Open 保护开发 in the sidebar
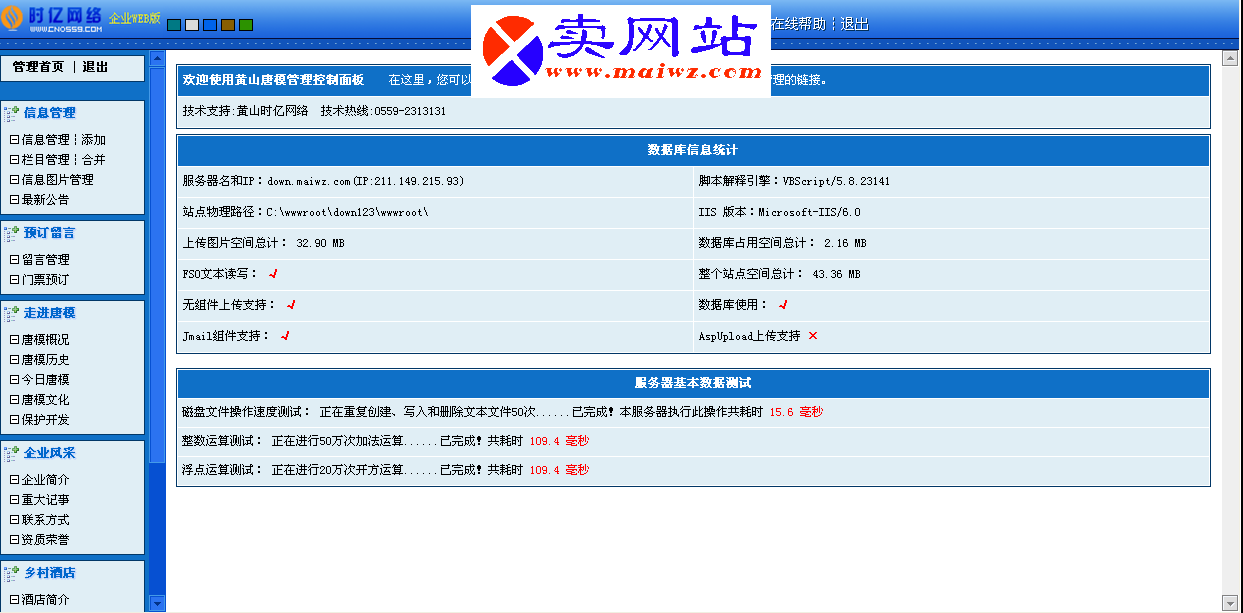This screenshot has height=613, width=1243. click(x=46, y=420)
